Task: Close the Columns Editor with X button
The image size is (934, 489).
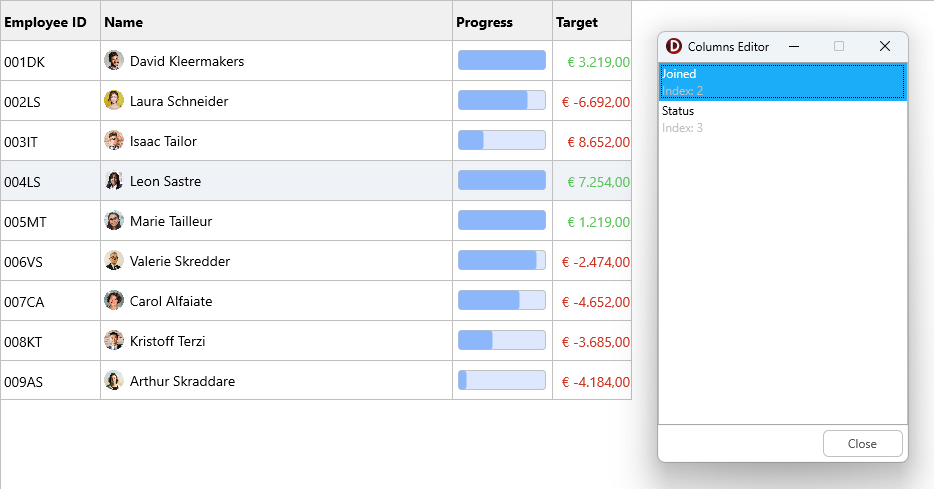Action: 884,46
